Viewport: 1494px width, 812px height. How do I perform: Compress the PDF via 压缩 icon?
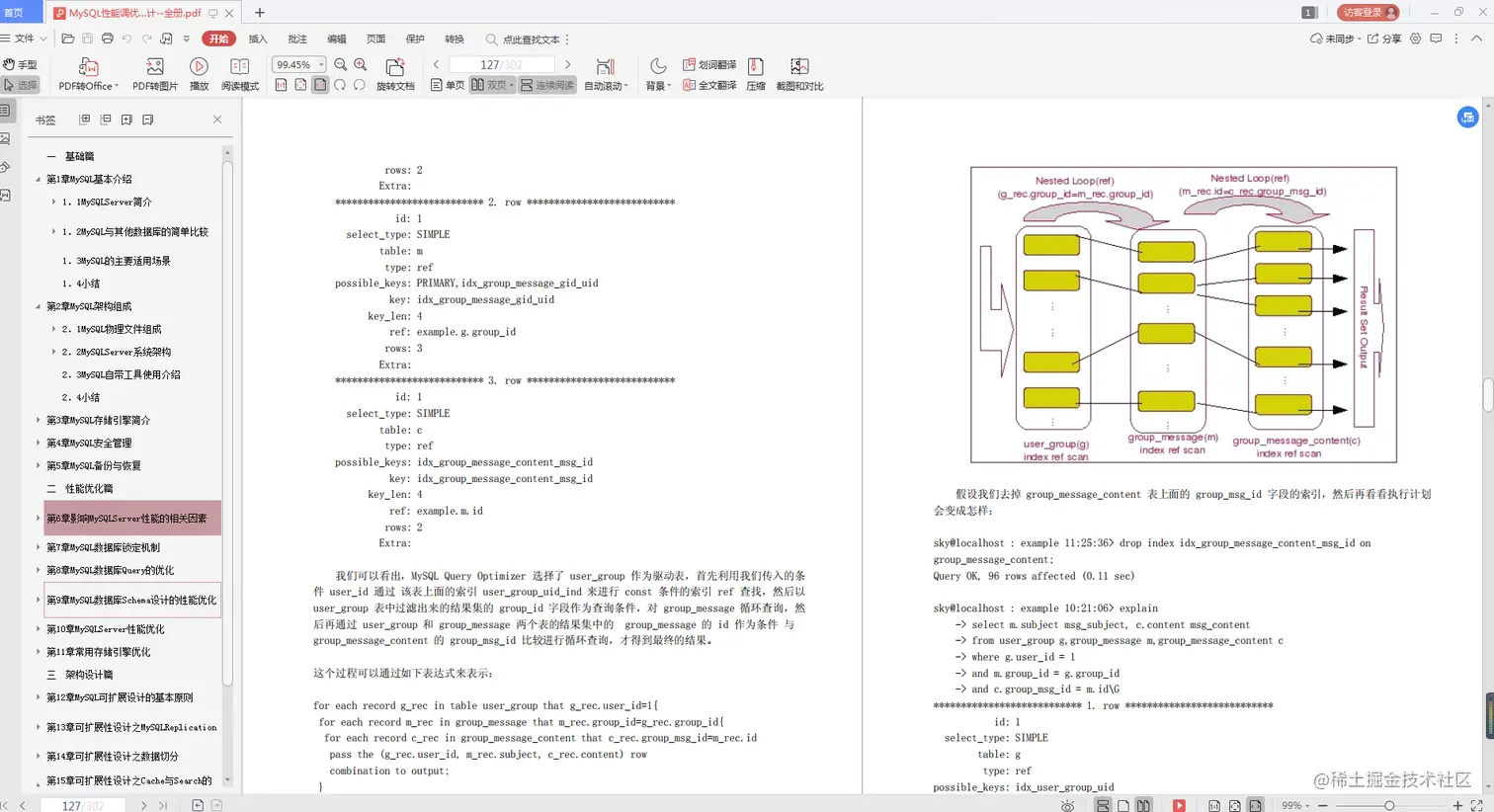pos(756,72)
